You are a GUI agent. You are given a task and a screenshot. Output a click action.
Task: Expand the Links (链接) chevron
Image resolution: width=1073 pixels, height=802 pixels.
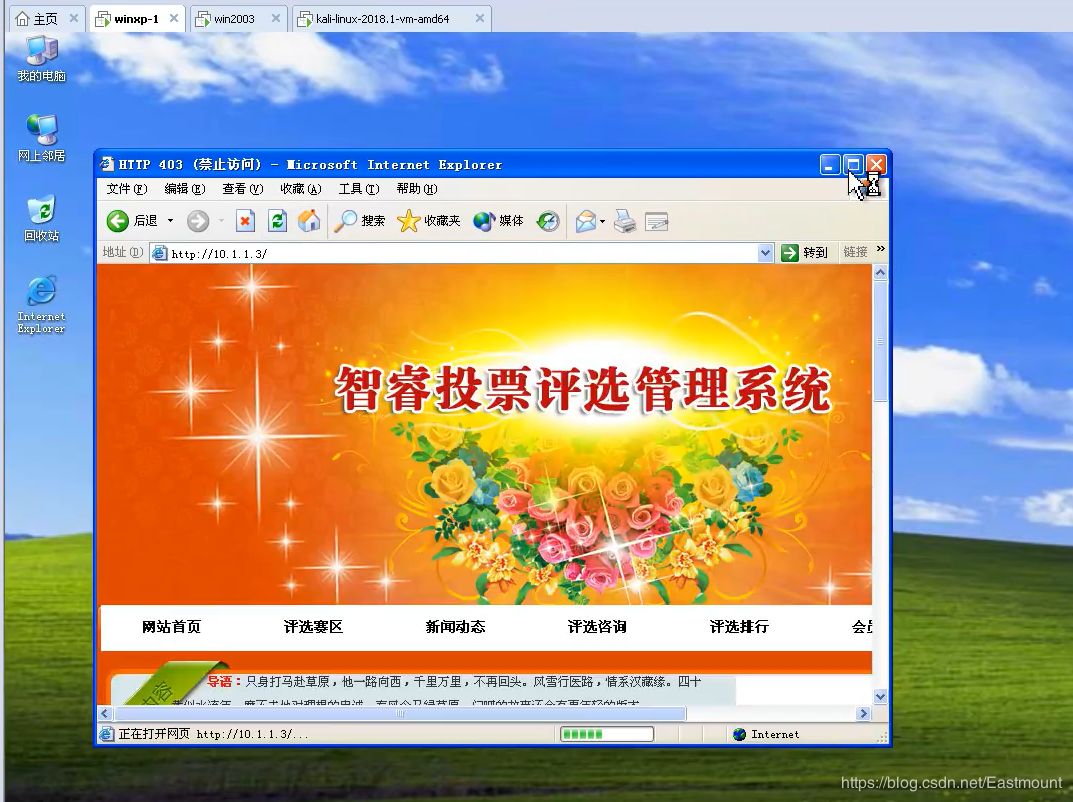[x=881, y=248]
